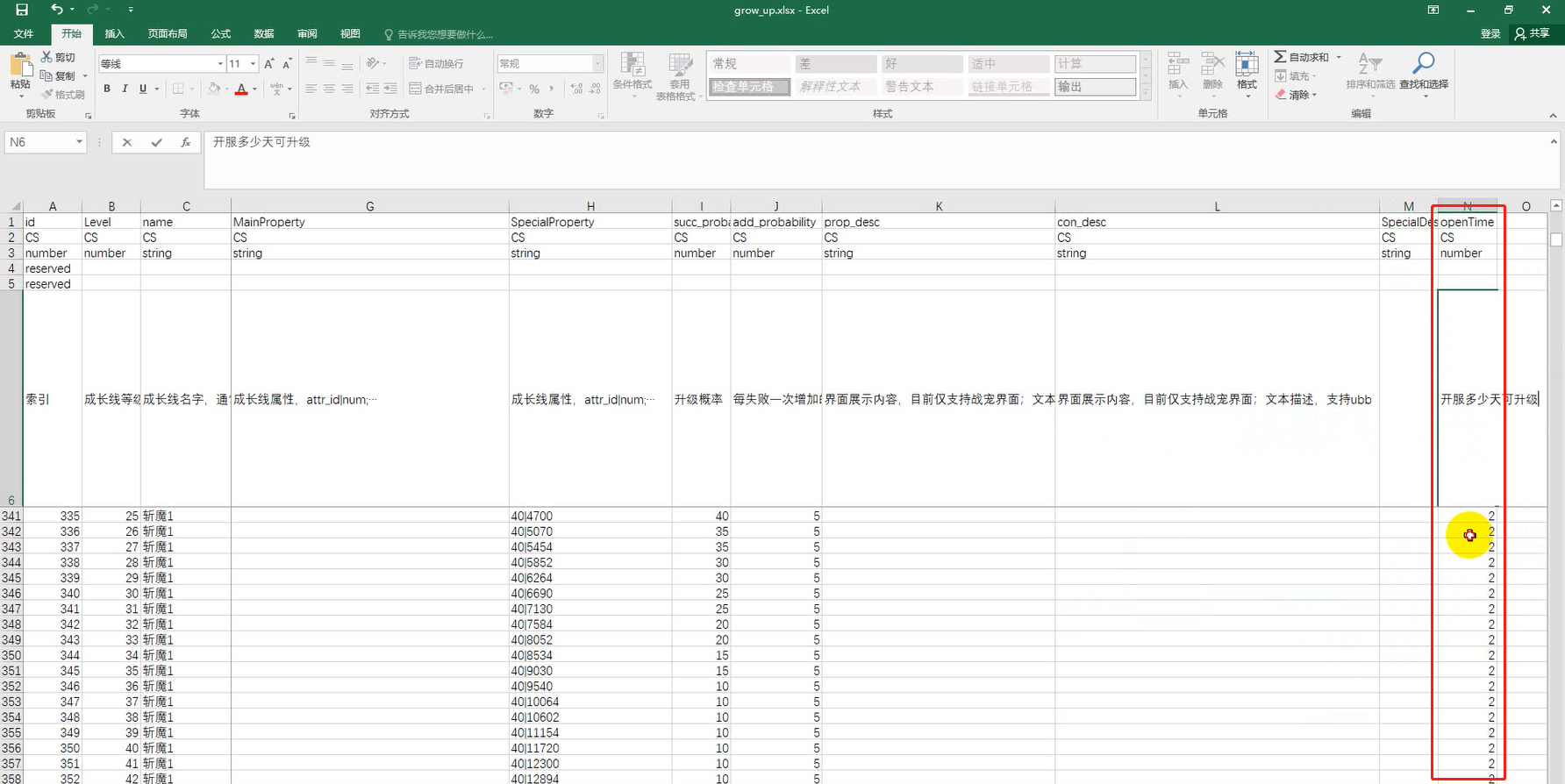This screenshot has height=784, width=1565.
Task: Switch to the Formulas (公式) tab
Action: point(220,34)
